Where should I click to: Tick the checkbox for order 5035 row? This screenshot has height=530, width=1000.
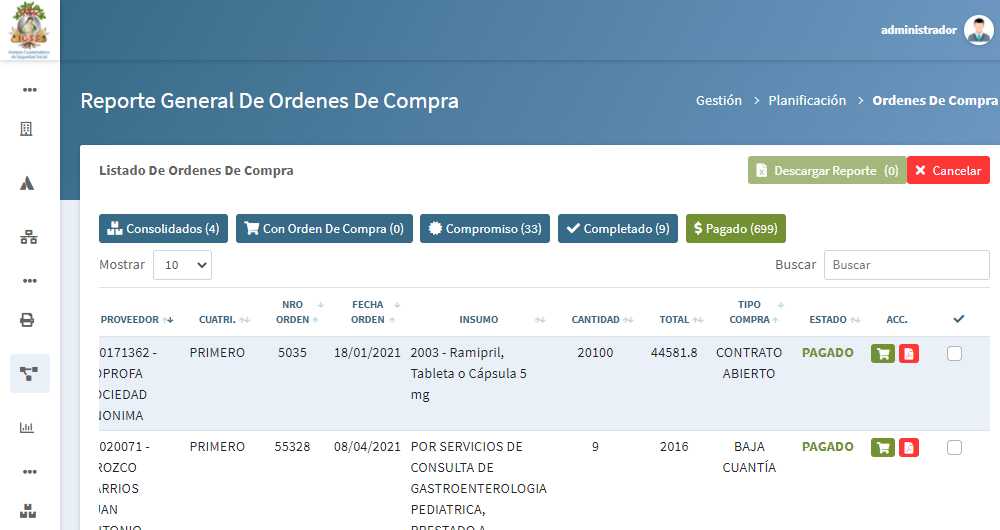tap(954, 353)
